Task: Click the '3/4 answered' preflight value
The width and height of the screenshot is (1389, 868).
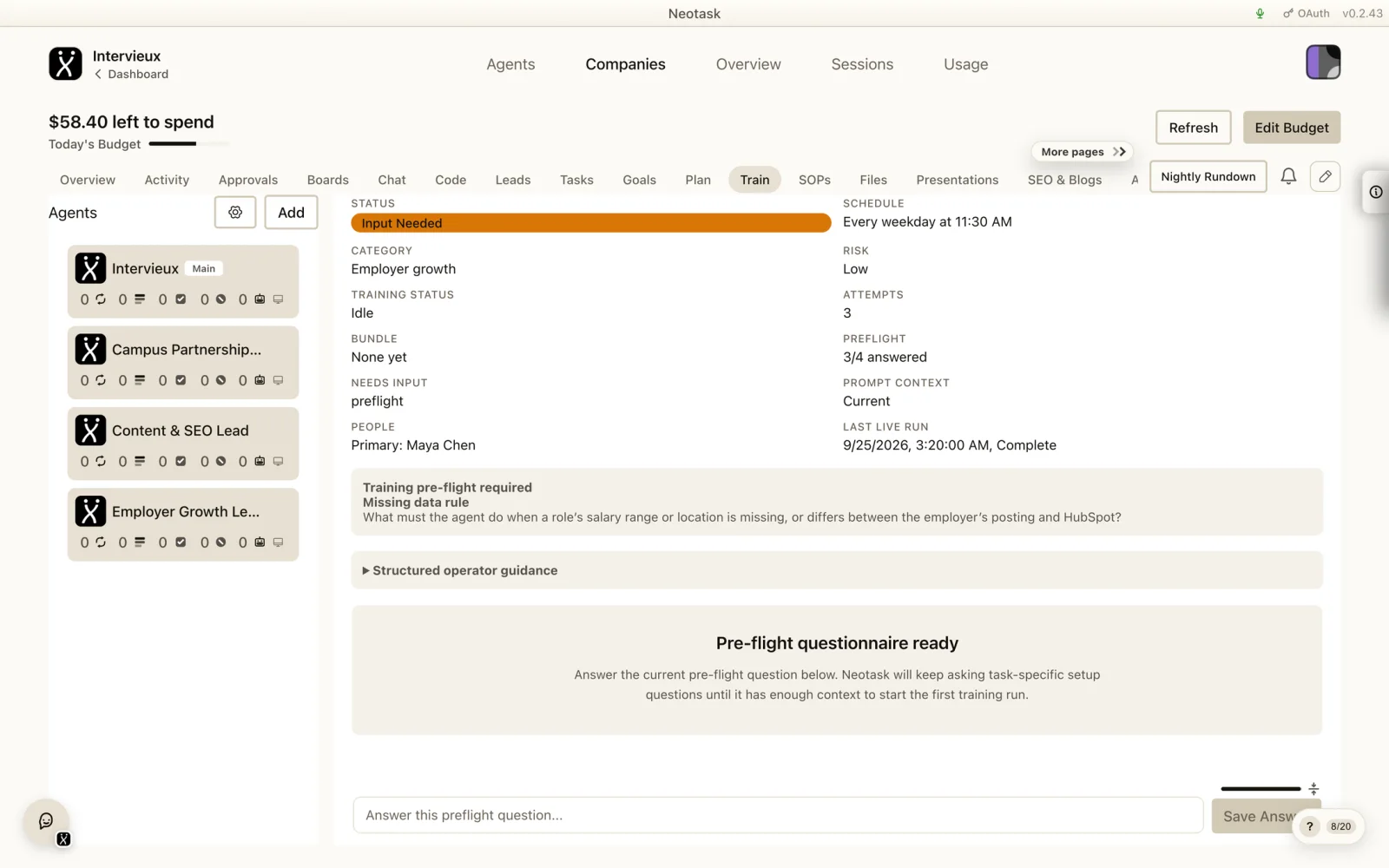Action: click(x=885, y=357)
